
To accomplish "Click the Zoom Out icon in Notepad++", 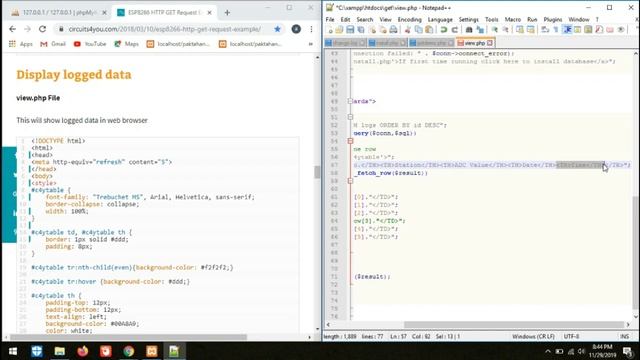I will pyautogui.click(x=505, y=29).
